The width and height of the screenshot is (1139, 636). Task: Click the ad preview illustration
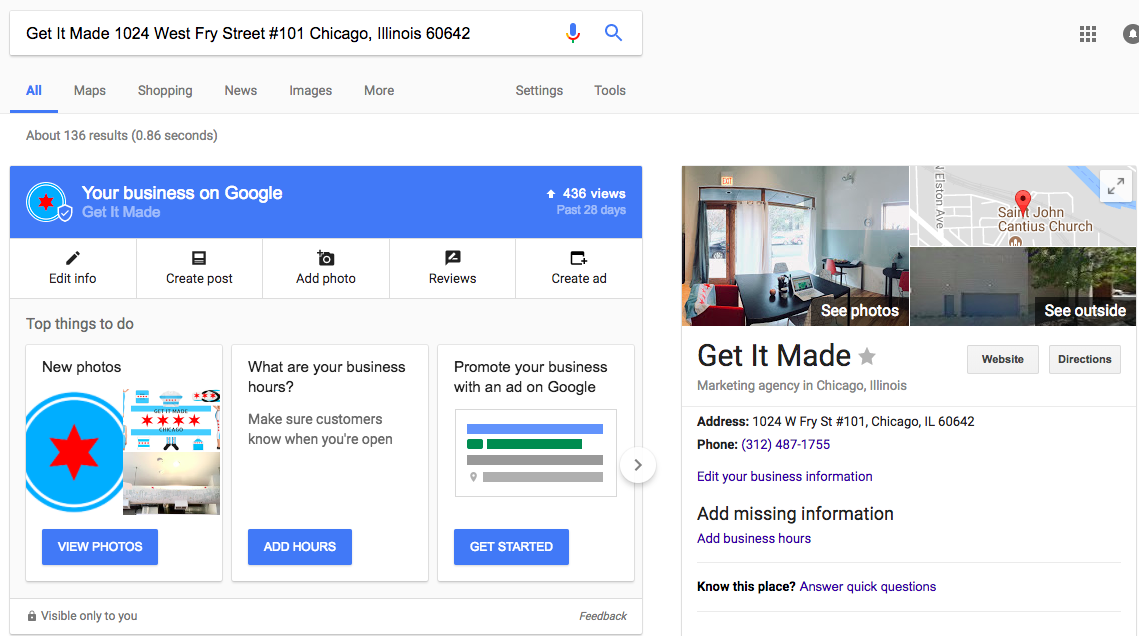[535, 453]
